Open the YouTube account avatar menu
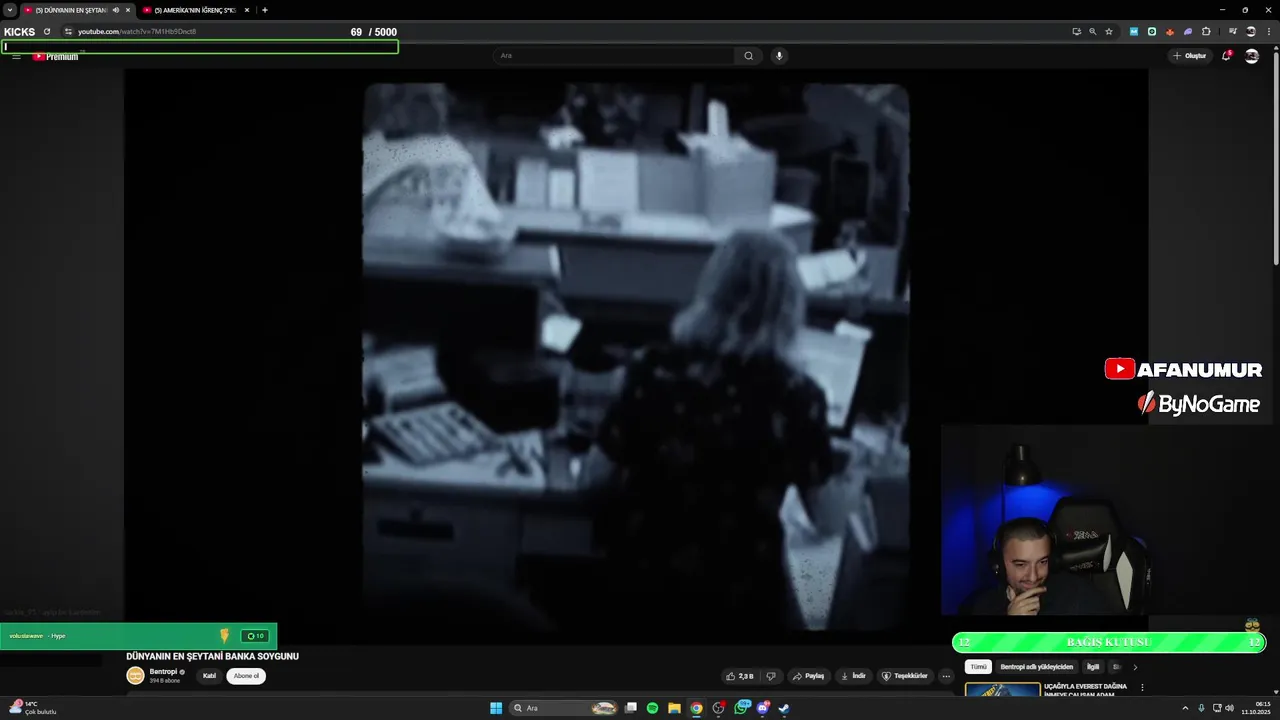This screenshot has width=1280, height=720. pos(1251,56)
